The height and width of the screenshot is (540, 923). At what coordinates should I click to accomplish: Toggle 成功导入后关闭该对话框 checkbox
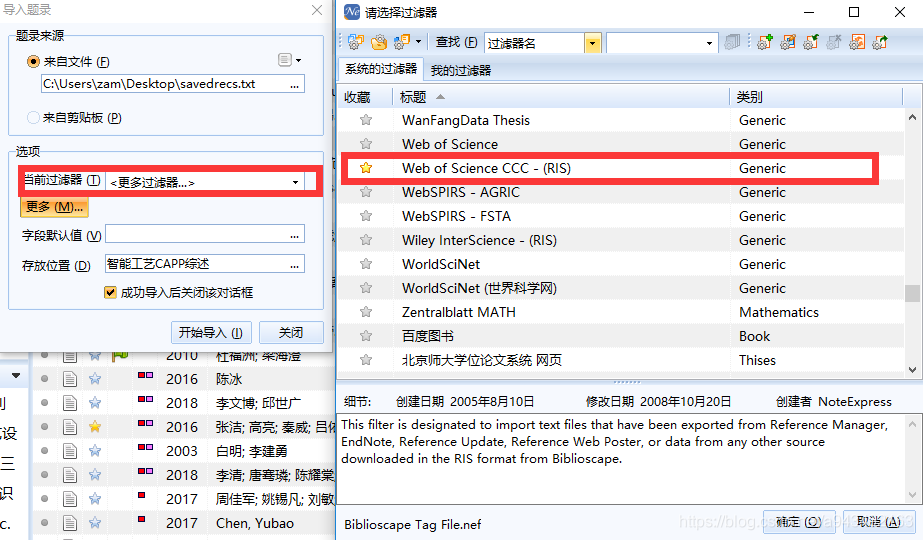click(x=110, y=293)
